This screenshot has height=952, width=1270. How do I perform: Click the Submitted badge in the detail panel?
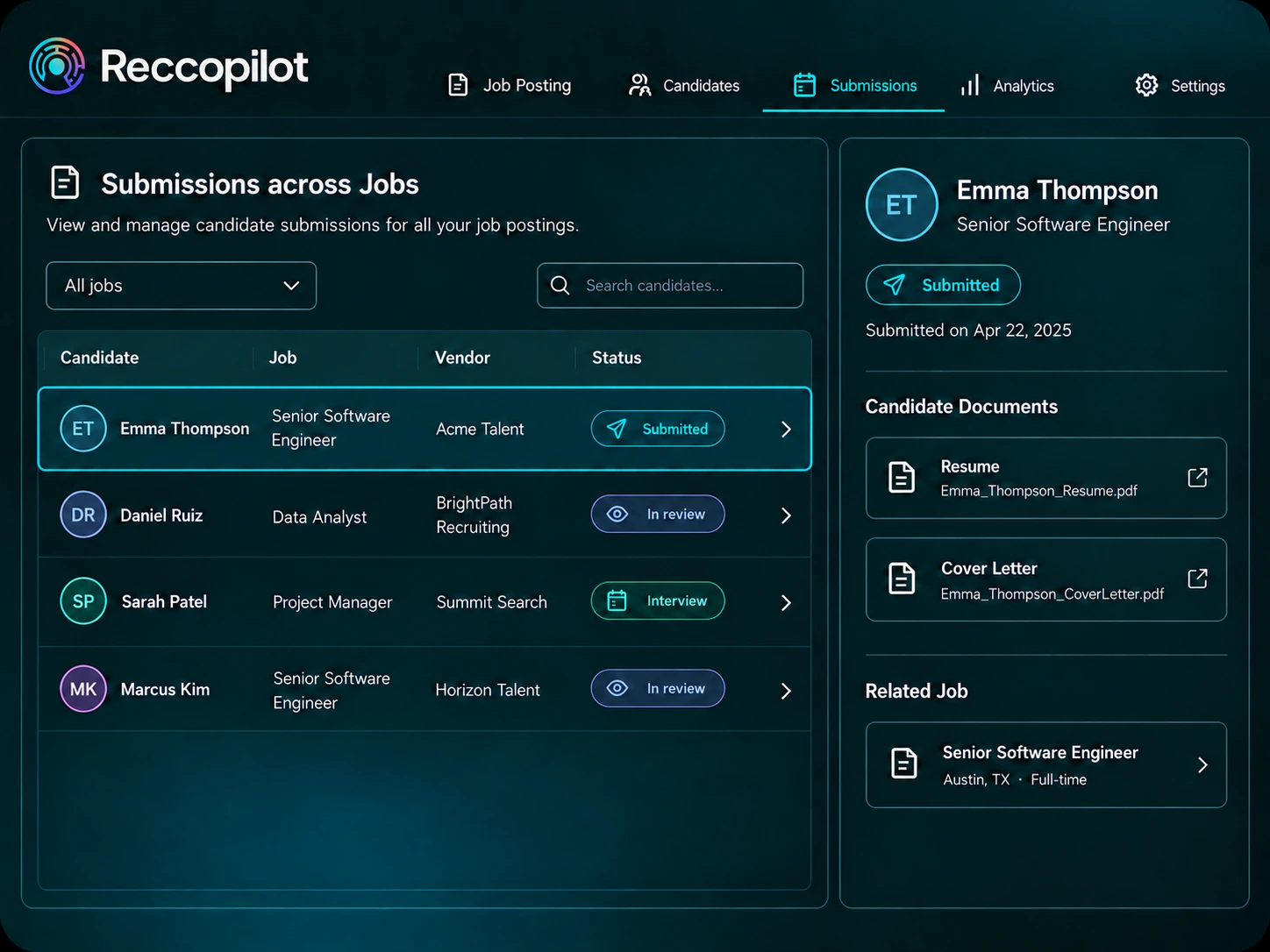[x=943, y=285]
